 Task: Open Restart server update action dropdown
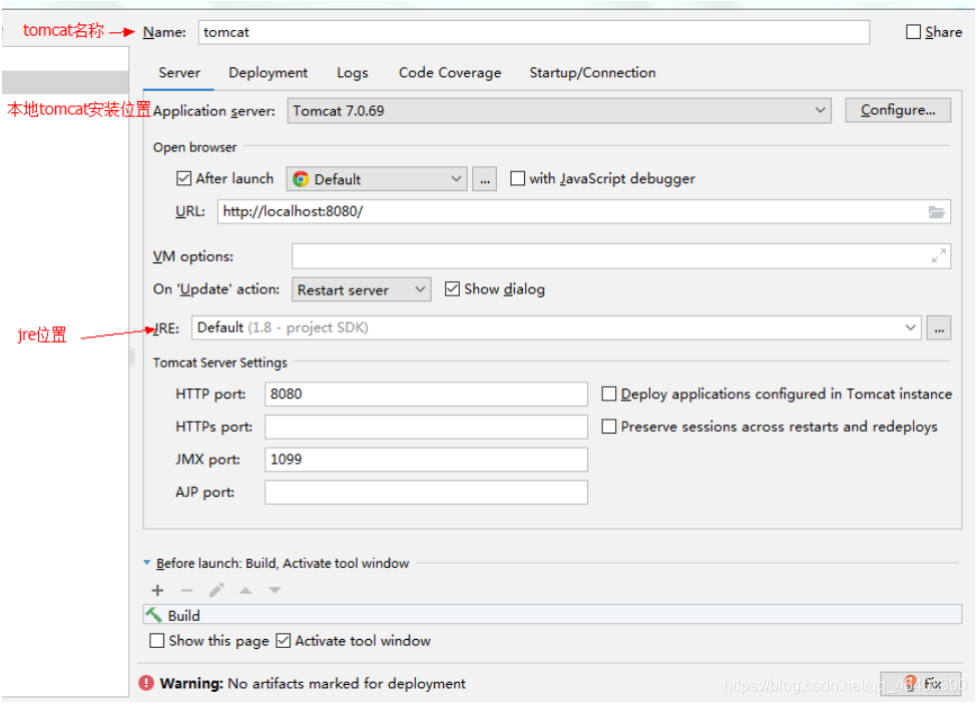361,290
